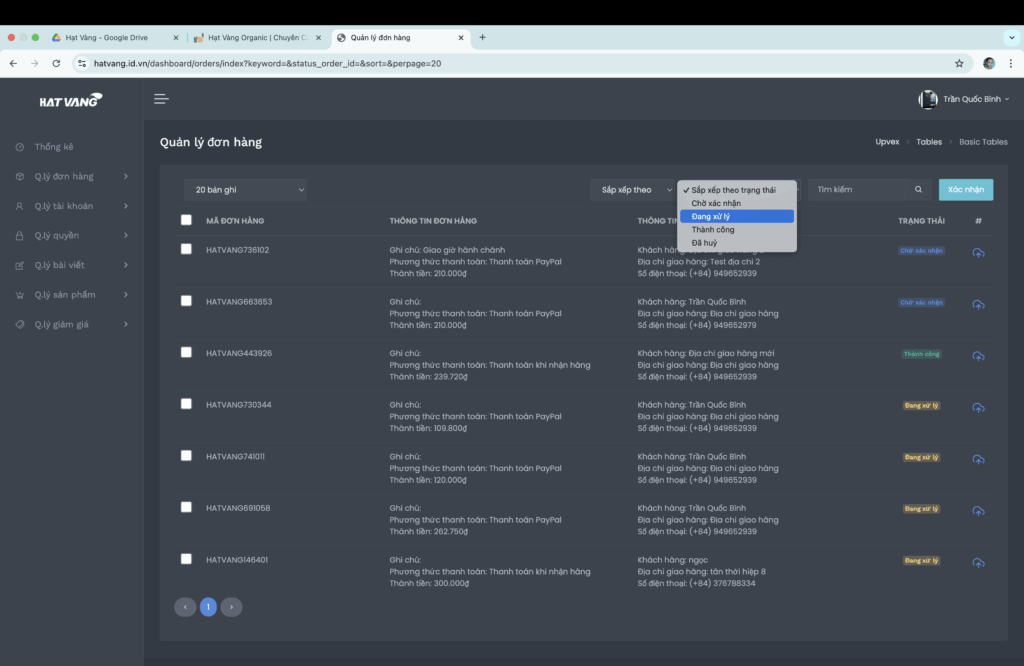The width and height of the screenshot is (1024, 666).
Task: Expand Q.lý sản phẩm sidebar menu
Action: 72,294
